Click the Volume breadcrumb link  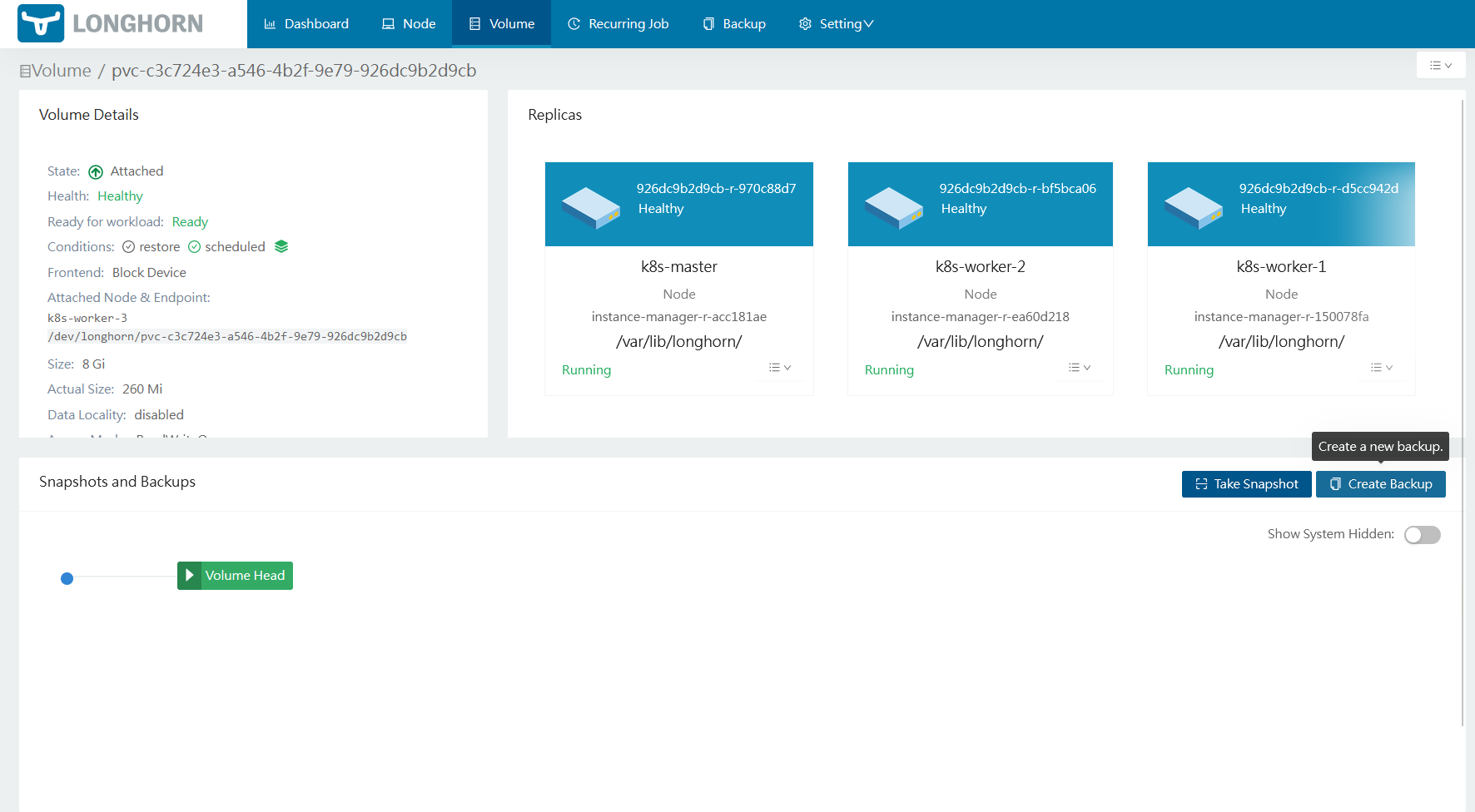click(56, 71)
